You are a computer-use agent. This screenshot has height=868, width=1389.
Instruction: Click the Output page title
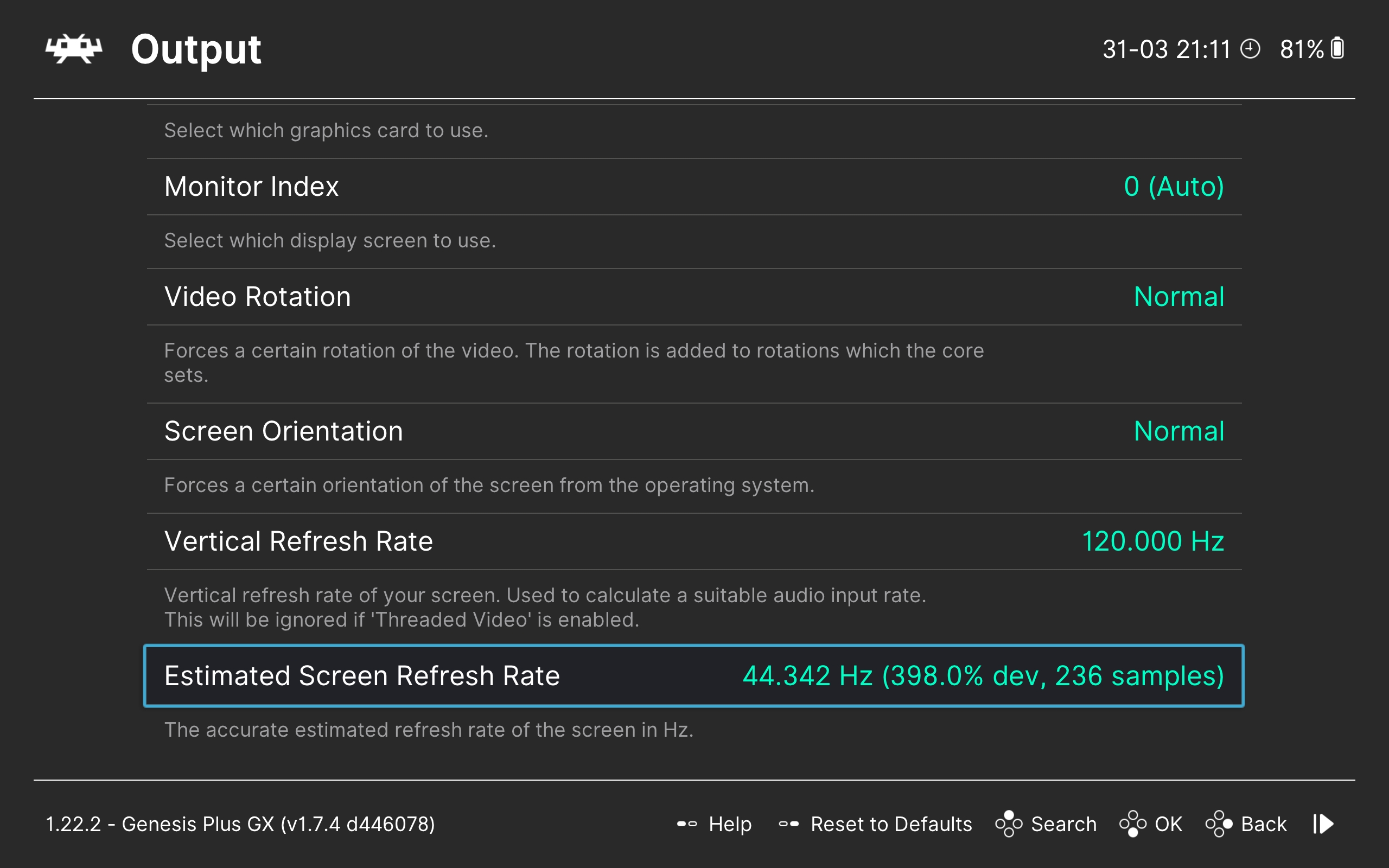(196, 49)
